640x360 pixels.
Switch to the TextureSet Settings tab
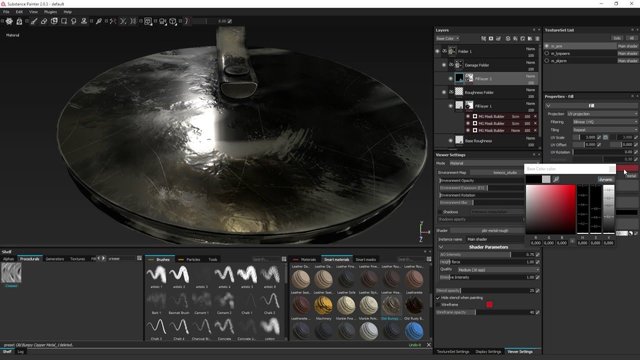[453, 351]
